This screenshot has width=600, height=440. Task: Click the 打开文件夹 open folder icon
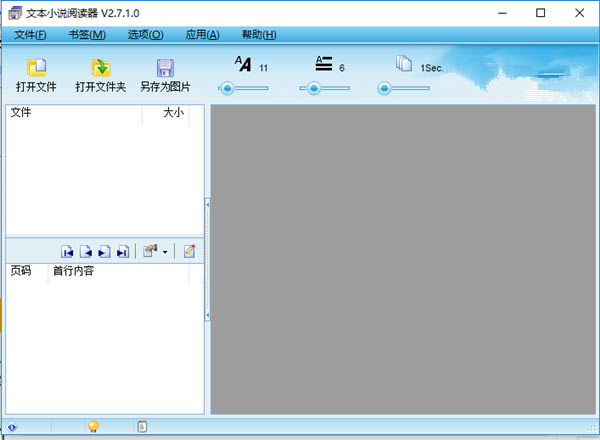click(101, 68)
